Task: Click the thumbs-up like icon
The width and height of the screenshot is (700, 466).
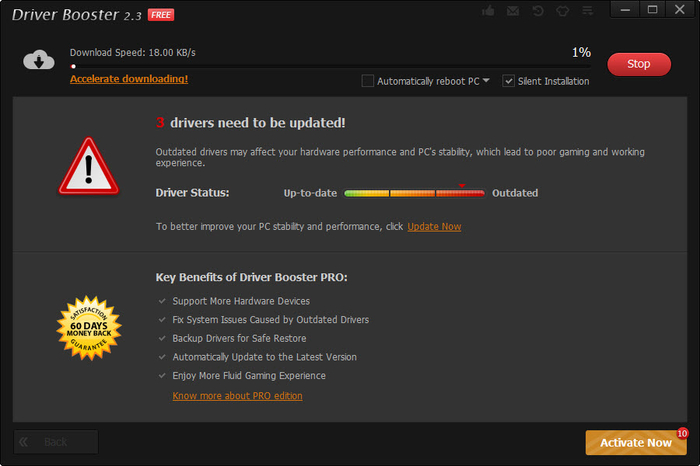Action: point(488,10)
